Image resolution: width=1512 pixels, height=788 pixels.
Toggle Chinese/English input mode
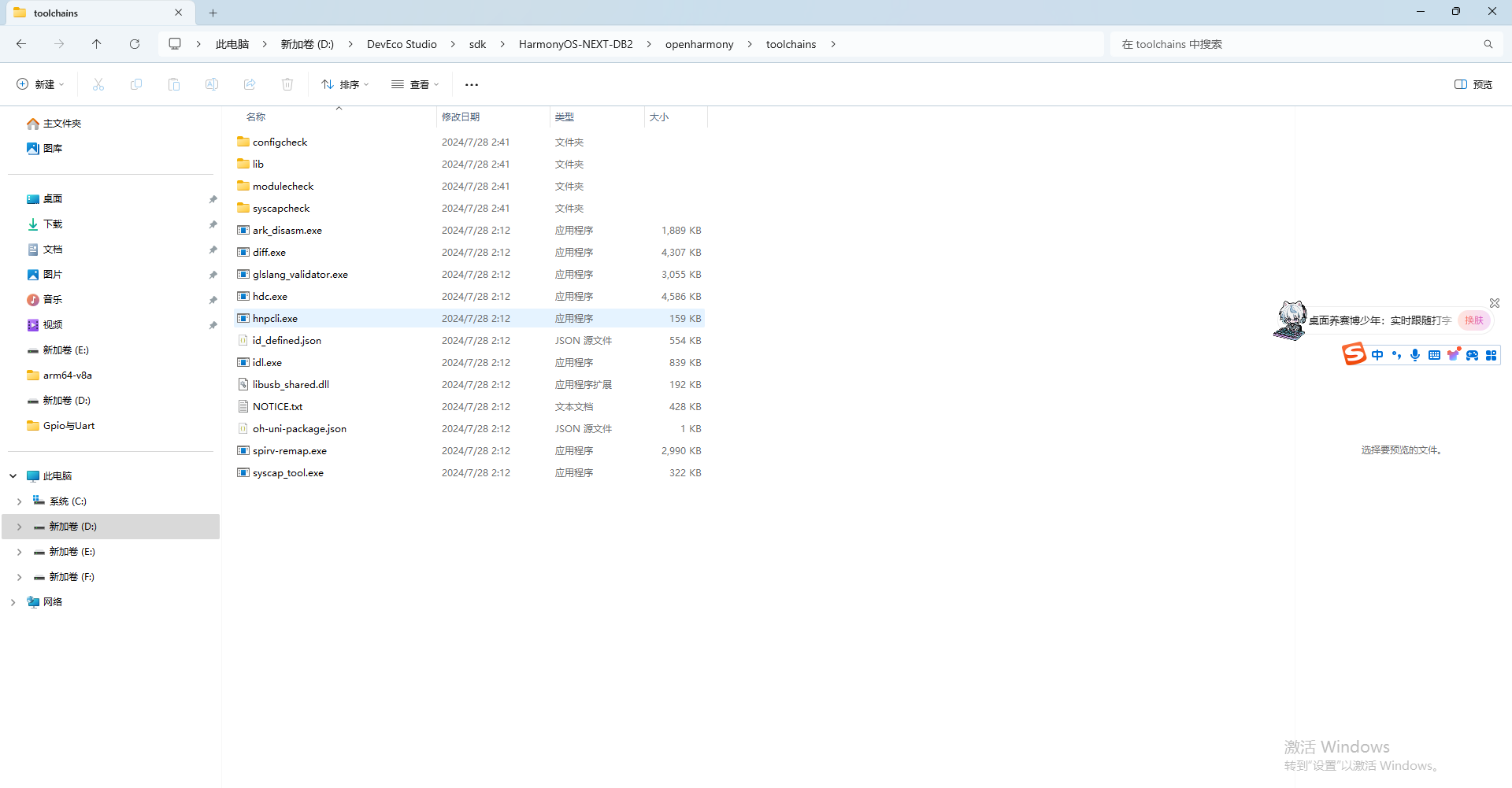1377,354
